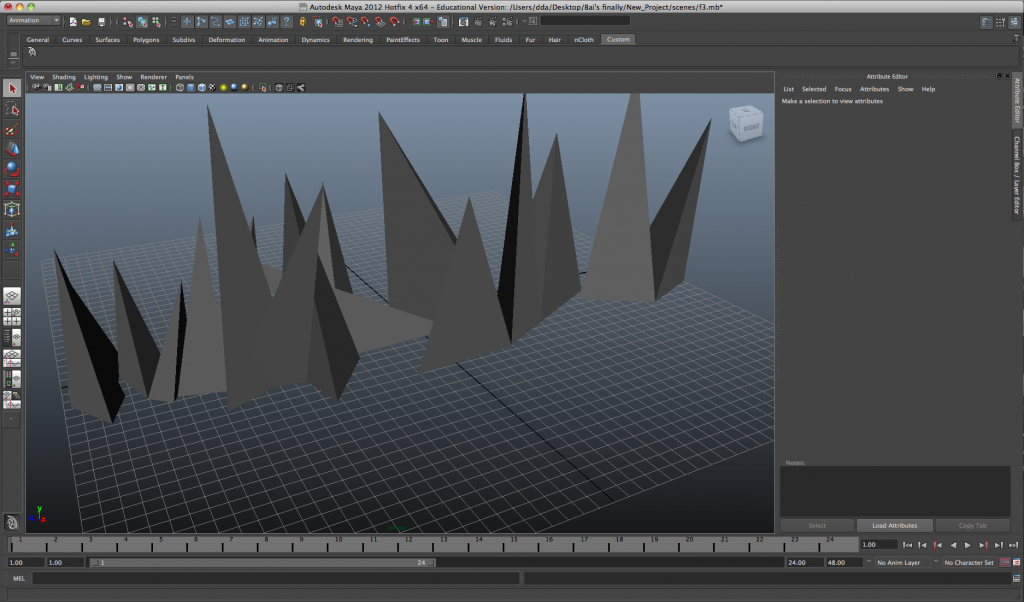
Task: Play the animation forwards
Action: click(x=967, y=545)
